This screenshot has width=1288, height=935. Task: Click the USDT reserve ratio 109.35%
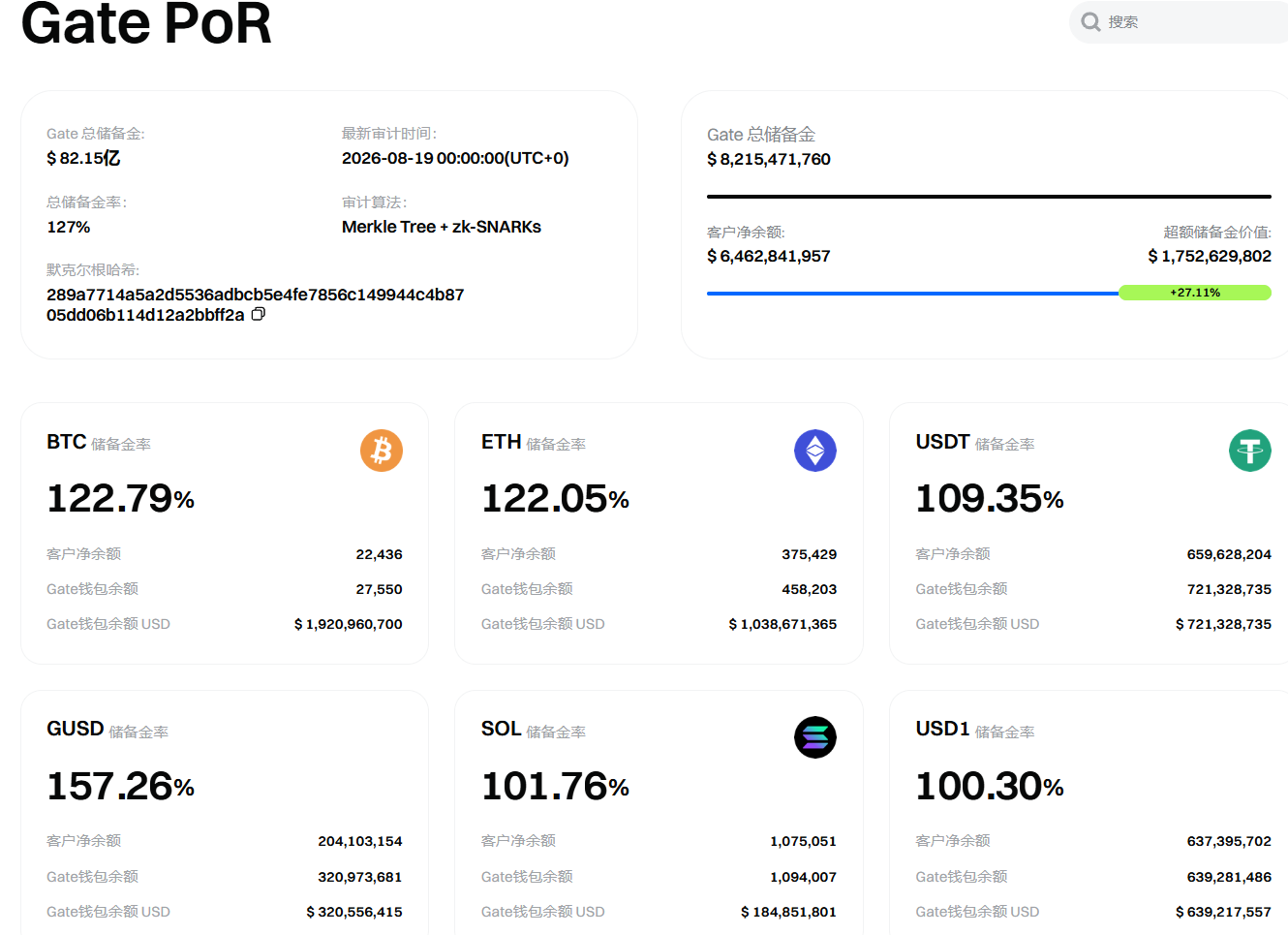pyautogui.click(x=990, y=498)
